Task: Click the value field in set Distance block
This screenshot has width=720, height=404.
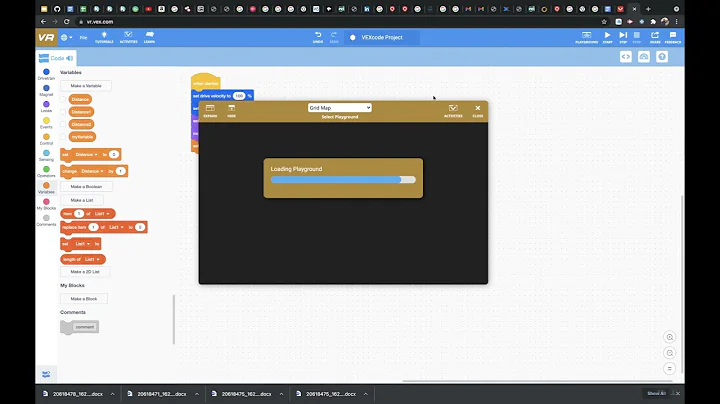Action: (x=113, y=155)
